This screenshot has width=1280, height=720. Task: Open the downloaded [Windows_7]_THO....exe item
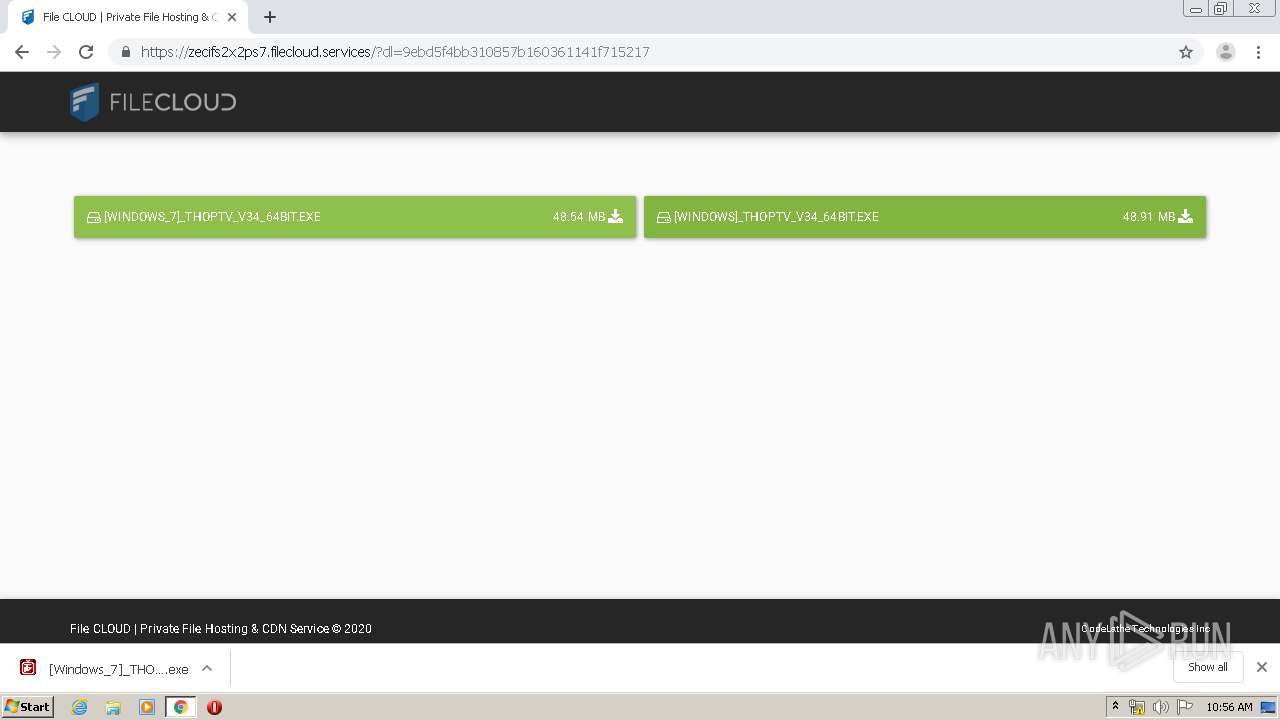coord(118,669)
